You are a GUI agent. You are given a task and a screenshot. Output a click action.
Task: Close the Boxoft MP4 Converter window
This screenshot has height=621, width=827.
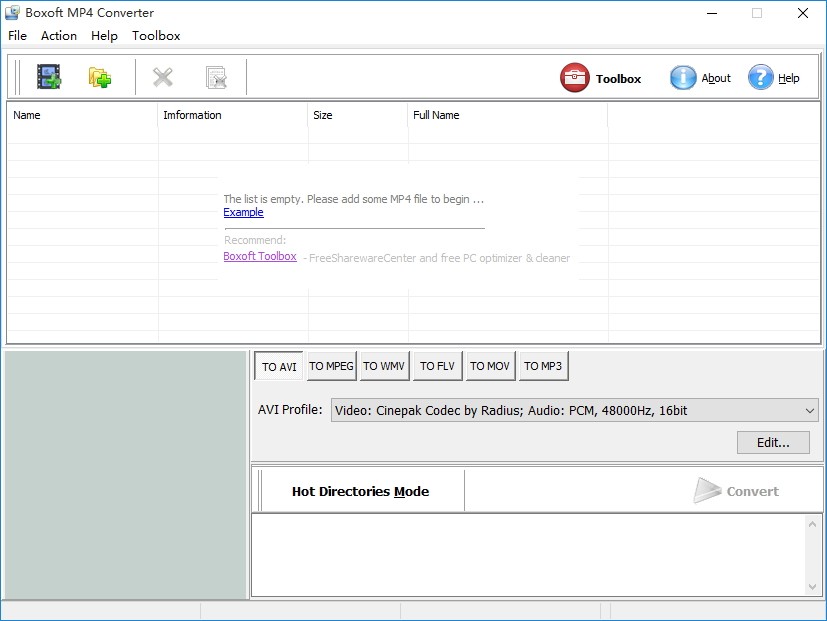coord(803,13)
